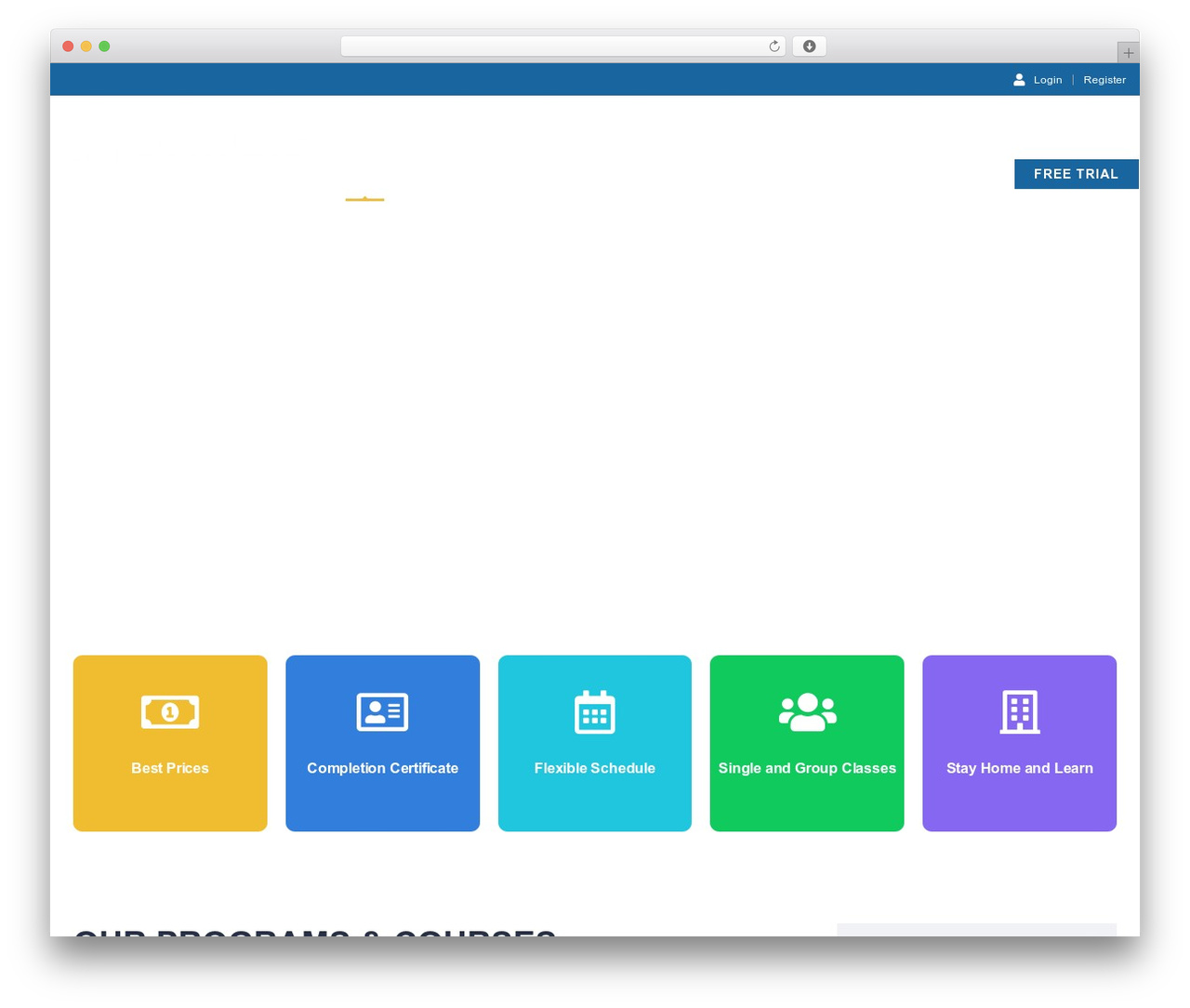Image resolution: width=1190 pixels, height=1008 pixels.
Task: Click the group of people icon
Action: click(807, 712)
